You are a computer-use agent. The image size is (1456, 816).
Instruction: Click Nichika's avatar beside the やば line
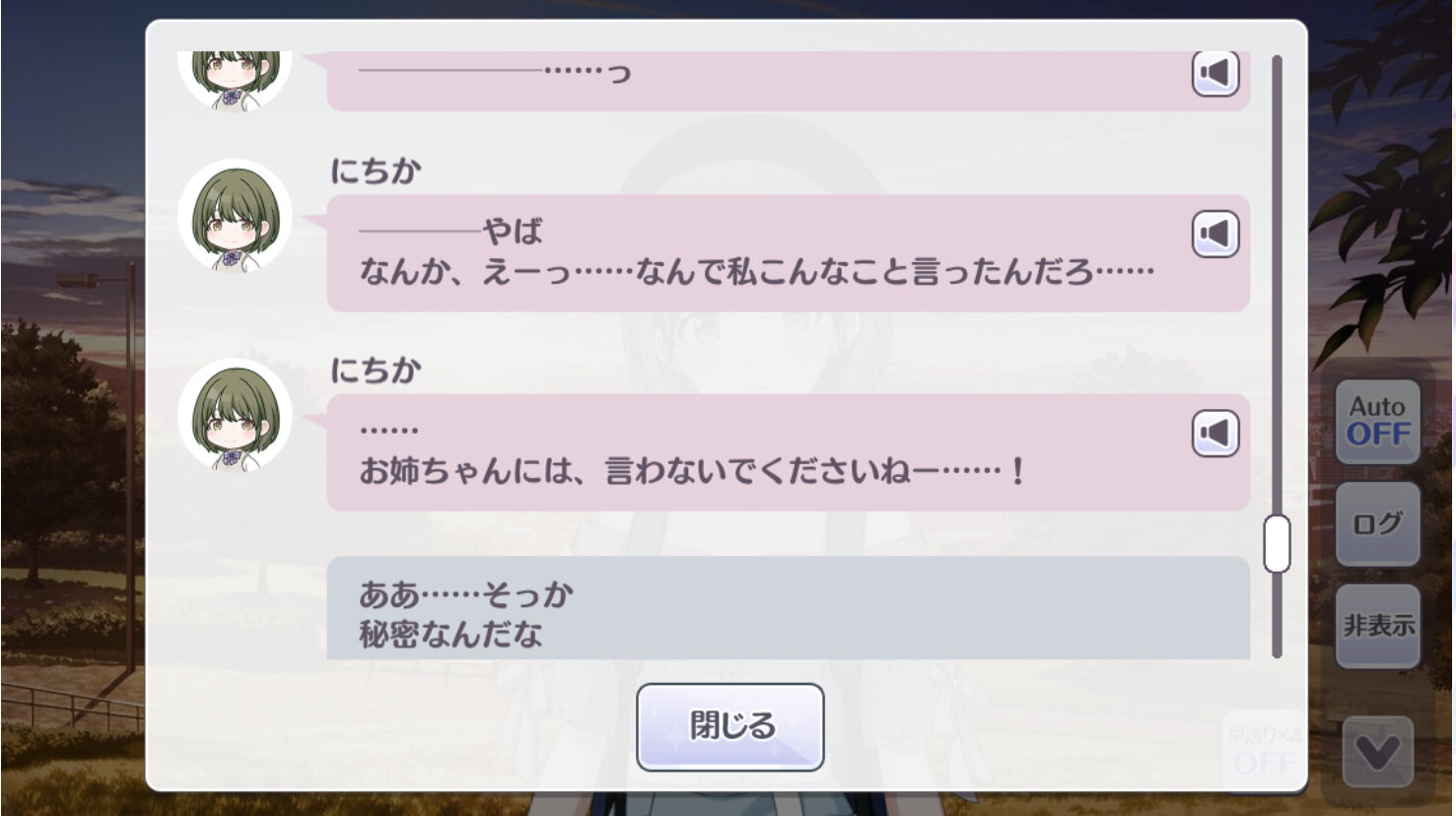tap(235, 216)
